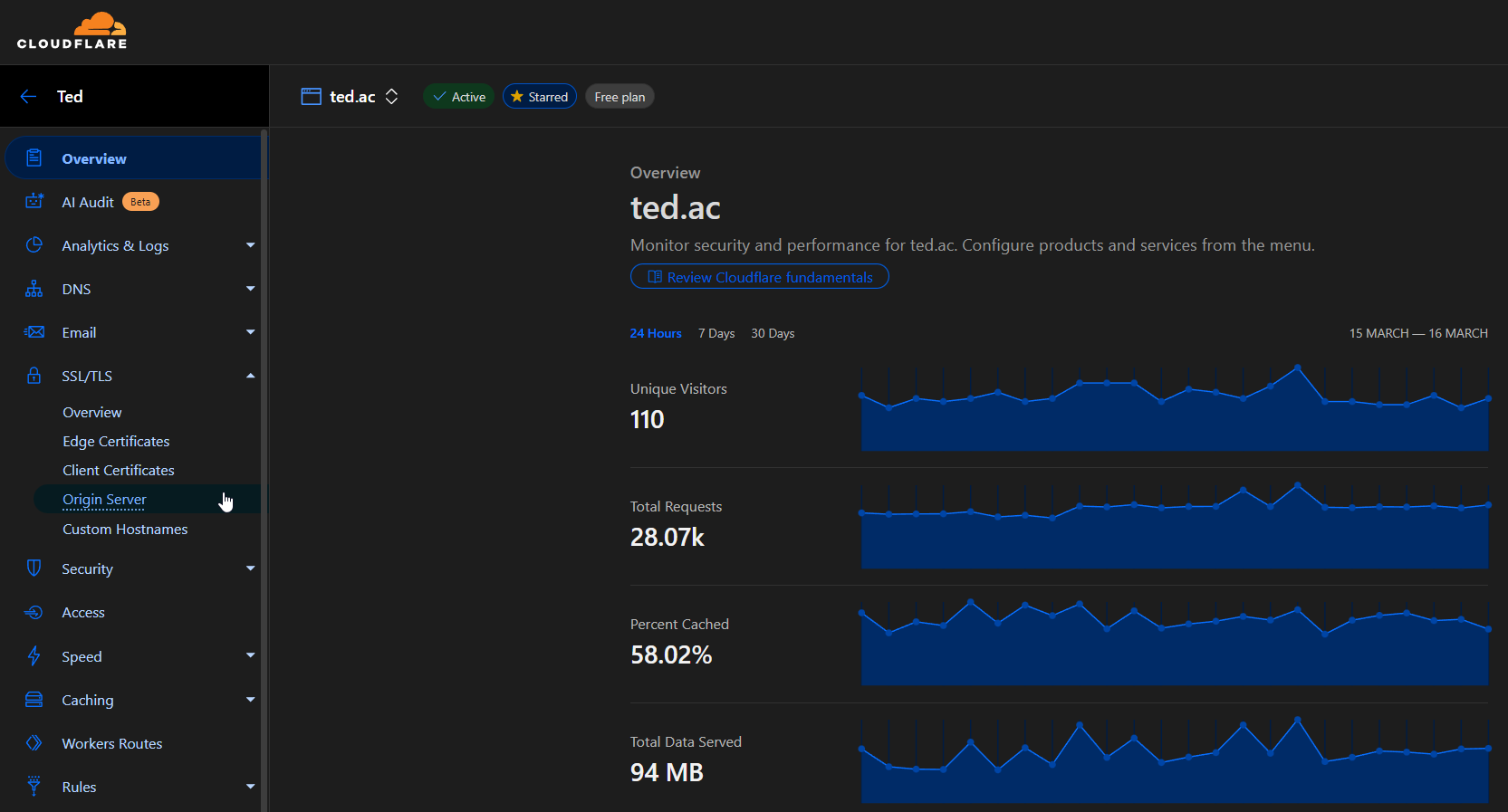This screenshot has width=1508, height=812.
Task: Open Custom Hostnames page
Action: (125, 529)
